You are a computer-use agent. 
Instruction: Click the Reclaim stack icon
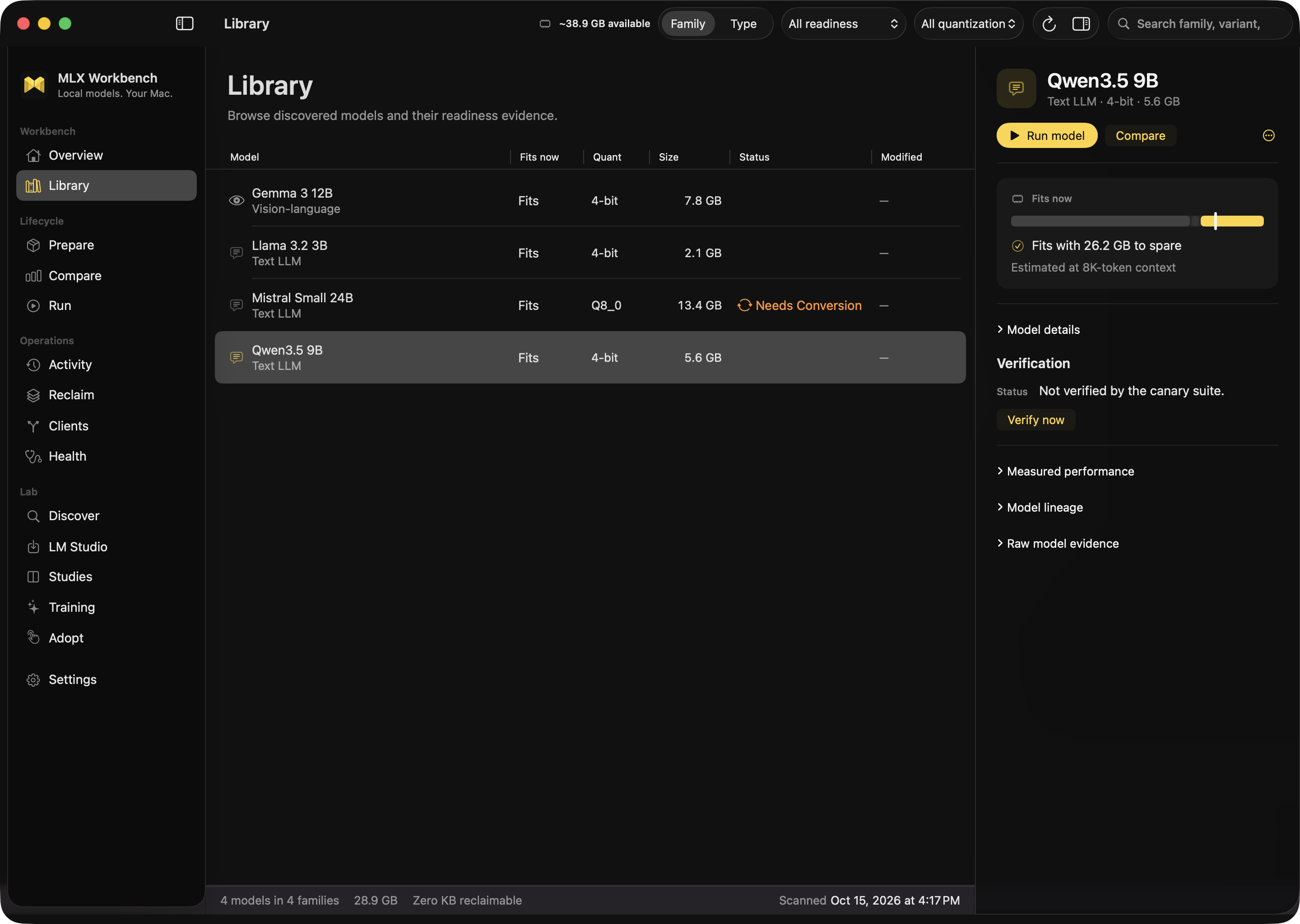tap(33, 395)
